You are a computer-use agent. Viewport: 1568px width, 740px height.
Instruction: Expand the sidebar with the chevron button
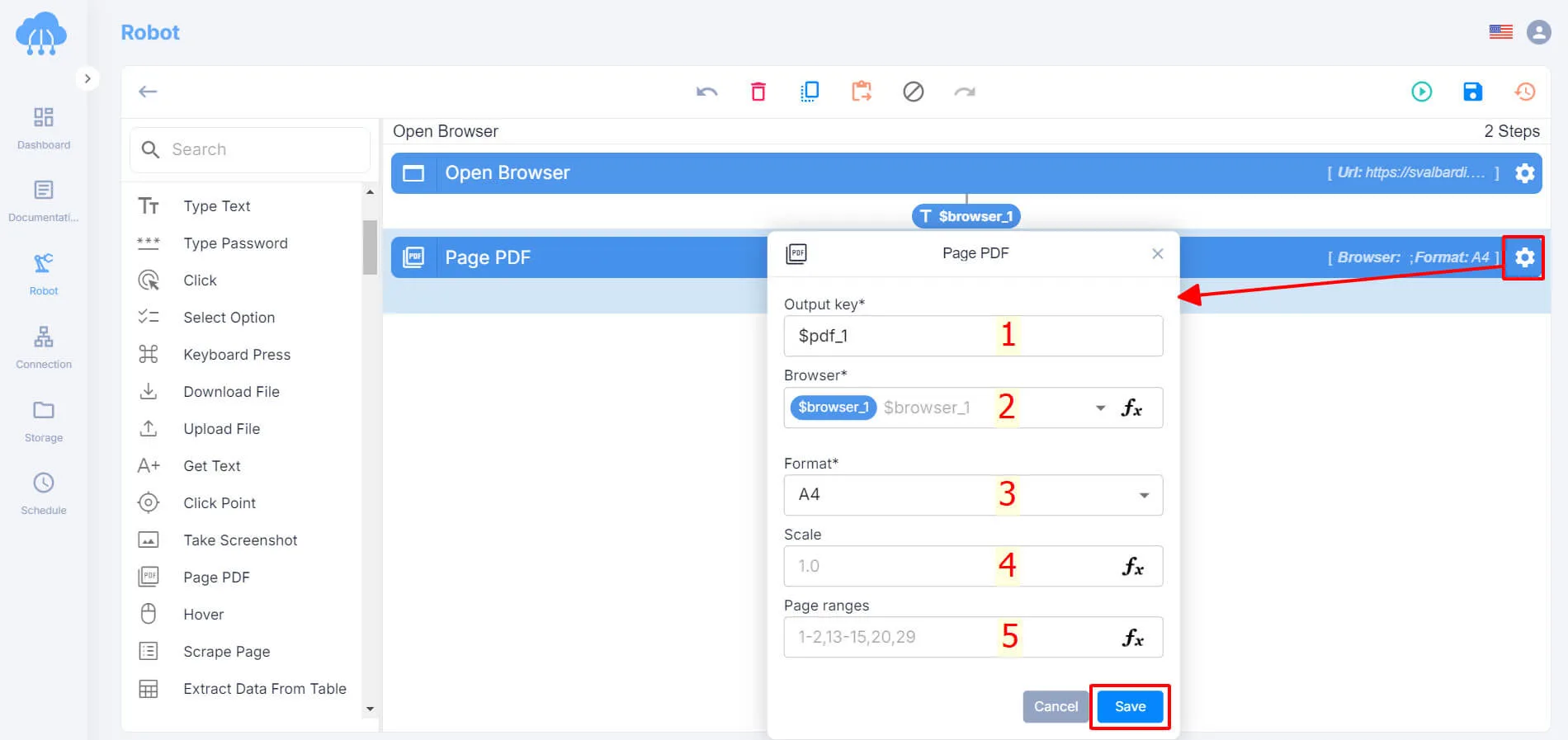tap(87, 78)
